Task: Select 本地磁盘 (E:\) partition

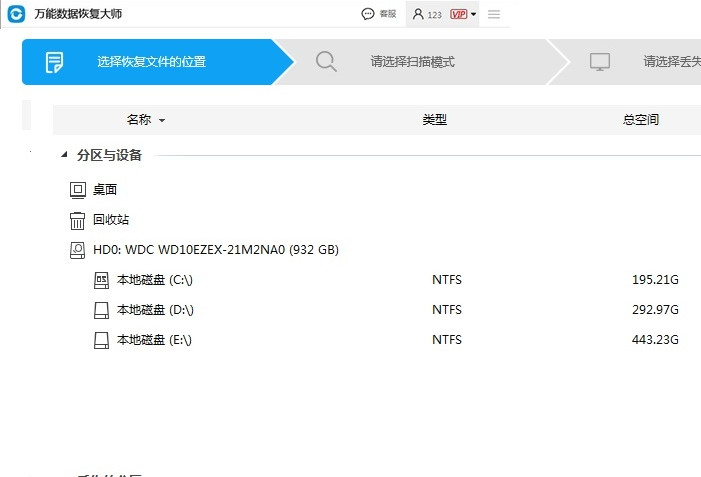Action: pos(154,340)
